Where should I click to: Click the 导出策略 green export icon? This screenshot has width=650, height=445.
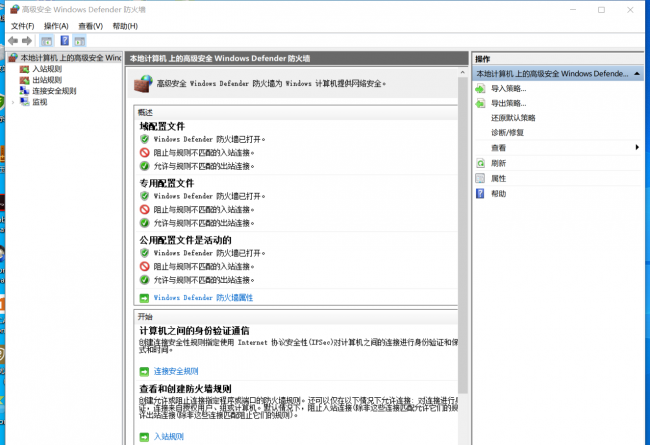480,103
